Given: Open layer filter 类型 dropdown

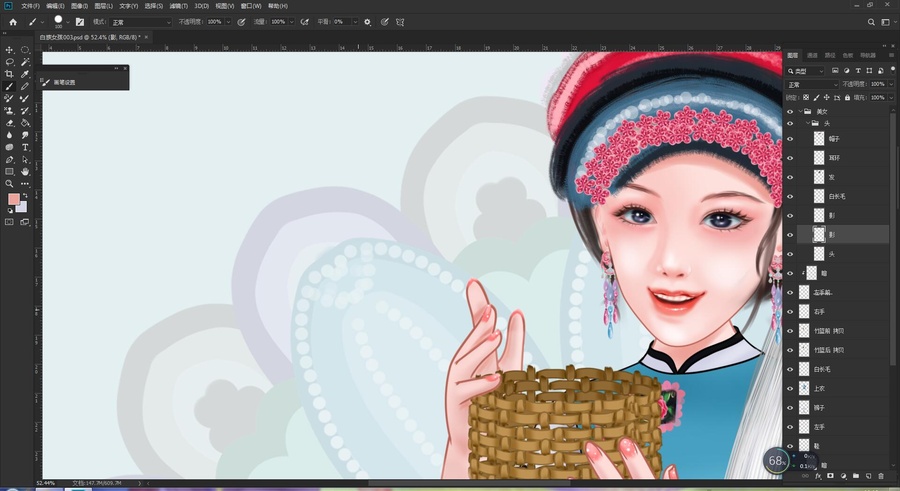Looking at the screenshot, I should 805,71.
